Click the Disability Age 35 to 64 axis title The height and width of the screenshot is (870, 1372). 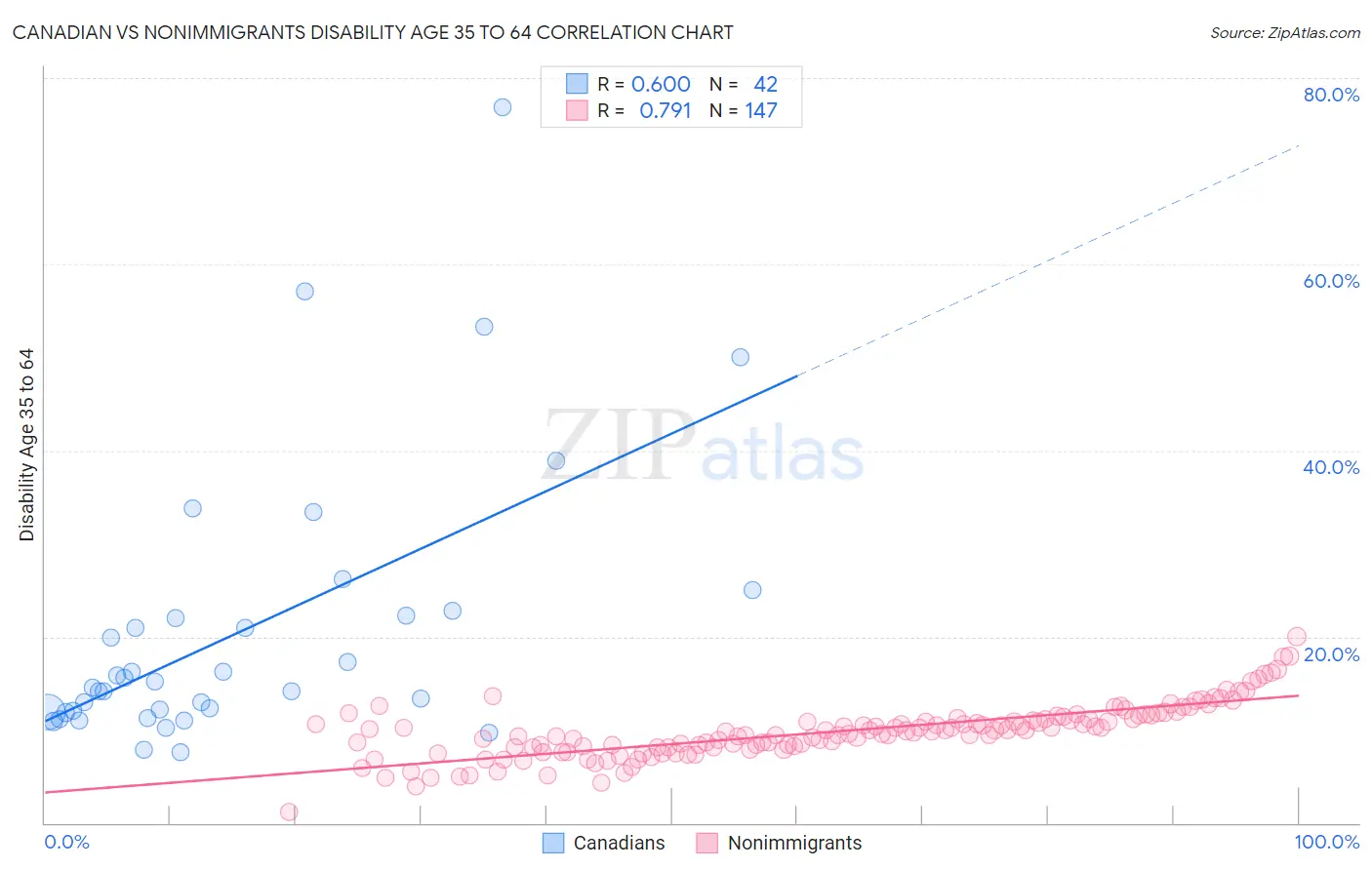26,445
